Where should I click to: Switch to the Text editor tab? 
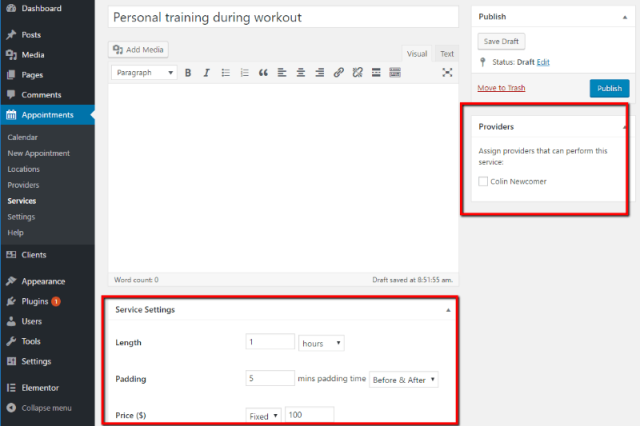446,54
